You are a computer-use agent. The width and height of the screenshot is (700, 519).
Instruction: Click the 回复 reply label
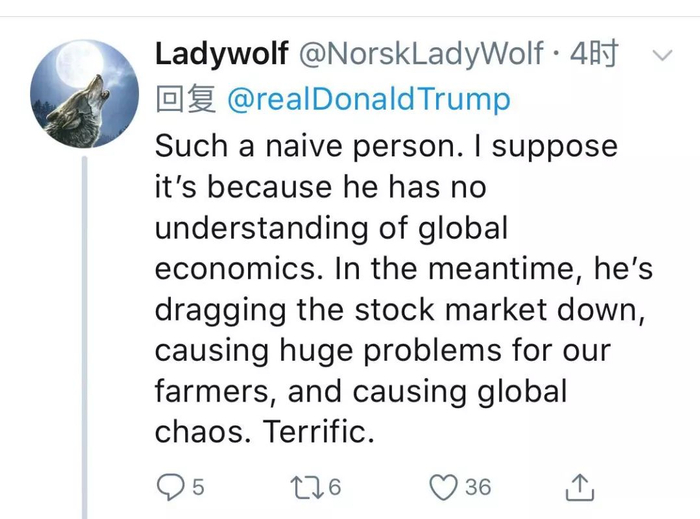coord(186,99)
